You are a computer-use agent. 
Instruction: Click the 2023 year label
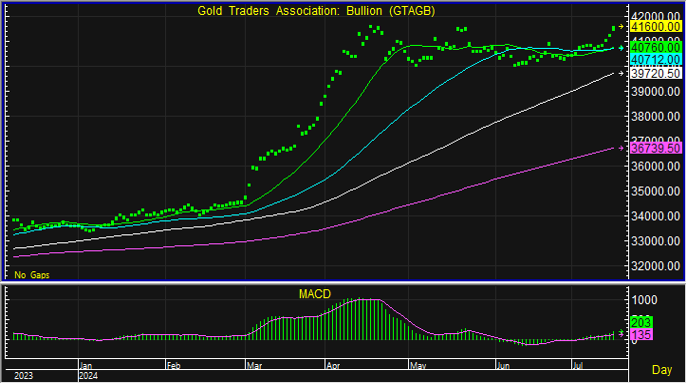(x=23, y=376)
